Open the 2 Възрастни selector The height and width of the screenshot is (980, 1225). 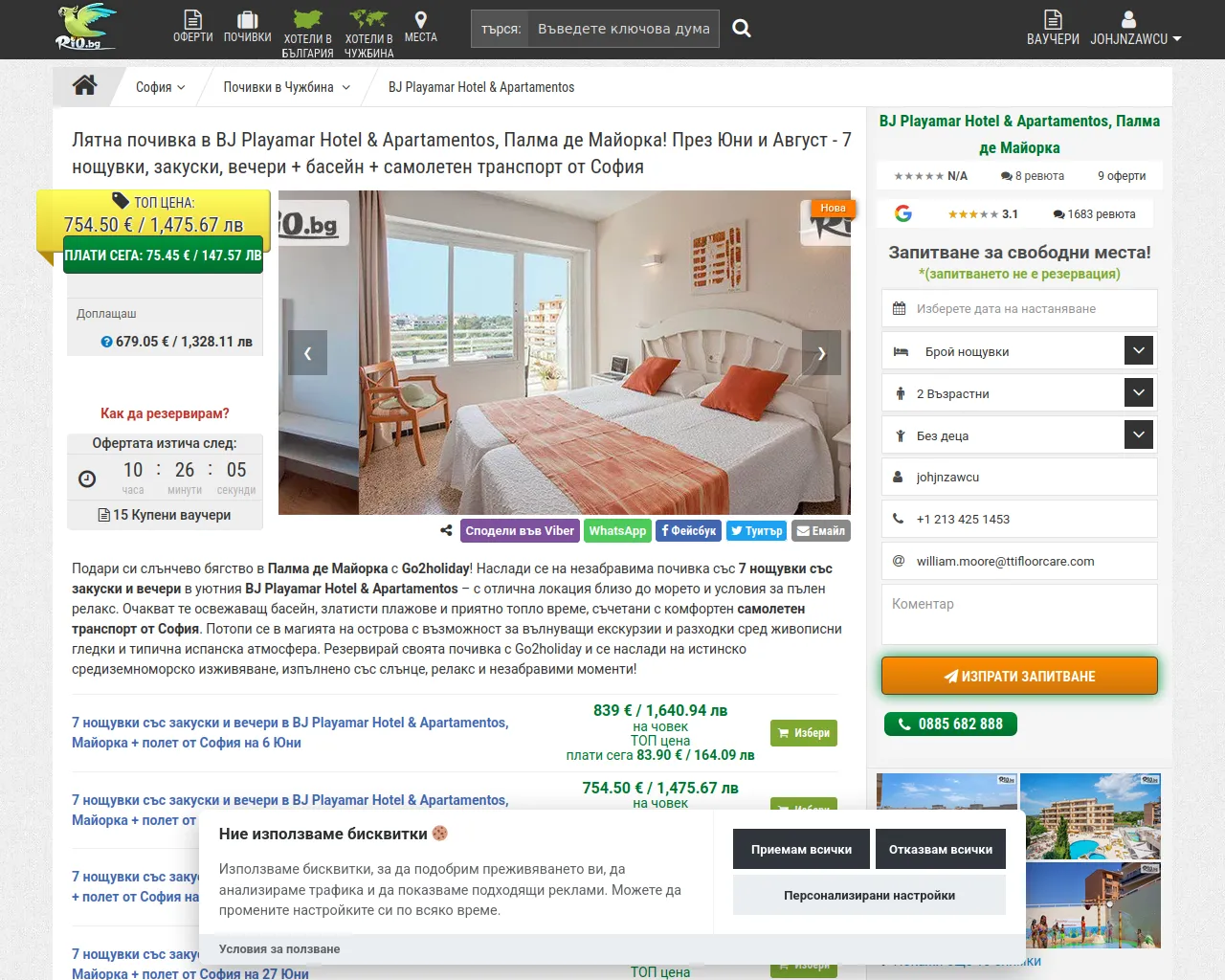pos(1138,392)
